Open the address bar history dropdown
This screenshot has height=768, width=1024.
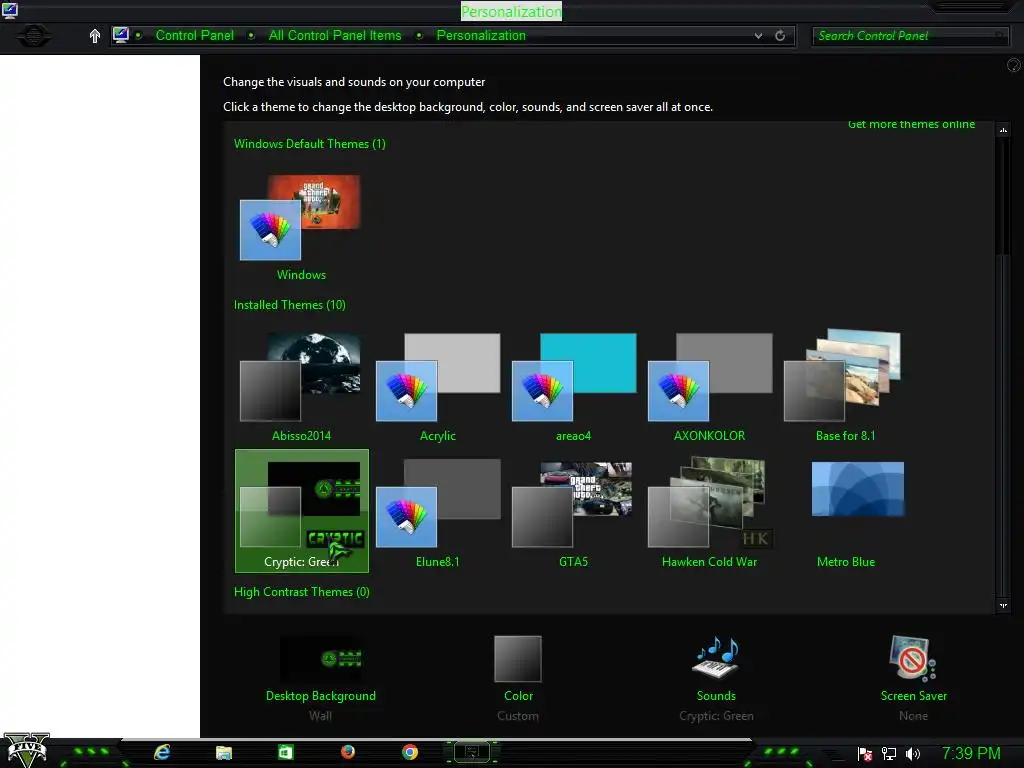click(758, 36)
